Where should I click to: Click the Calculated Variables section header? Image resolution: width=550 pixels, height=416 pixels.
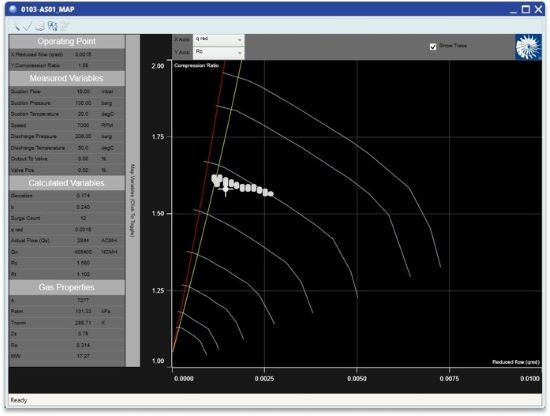tap(67, 183)
